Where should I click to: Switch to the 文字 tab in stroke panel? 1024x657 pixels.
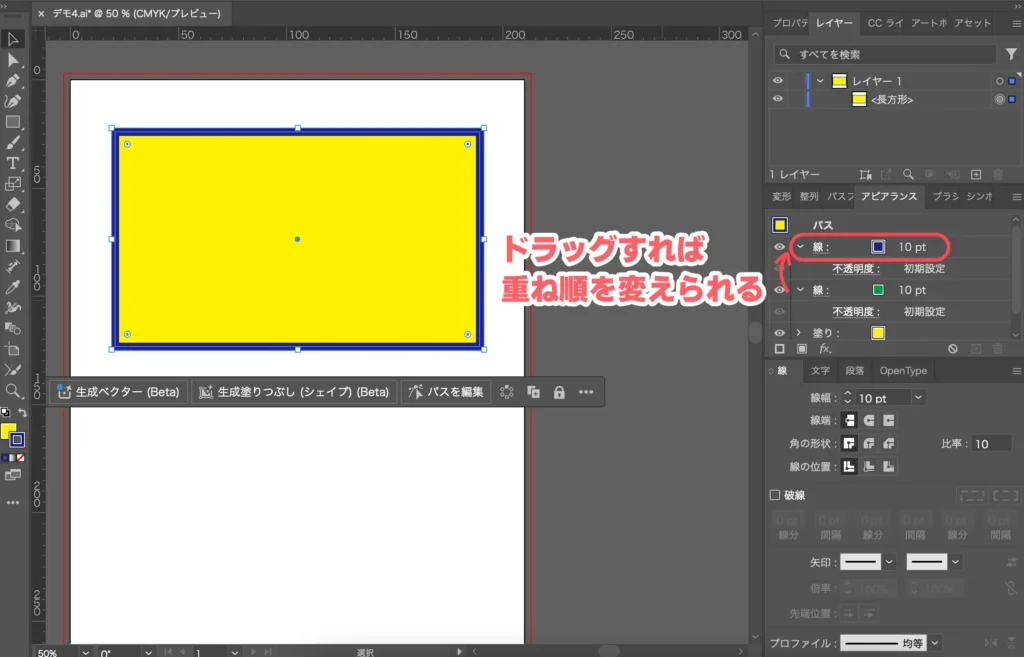click(x=818, y=370)
